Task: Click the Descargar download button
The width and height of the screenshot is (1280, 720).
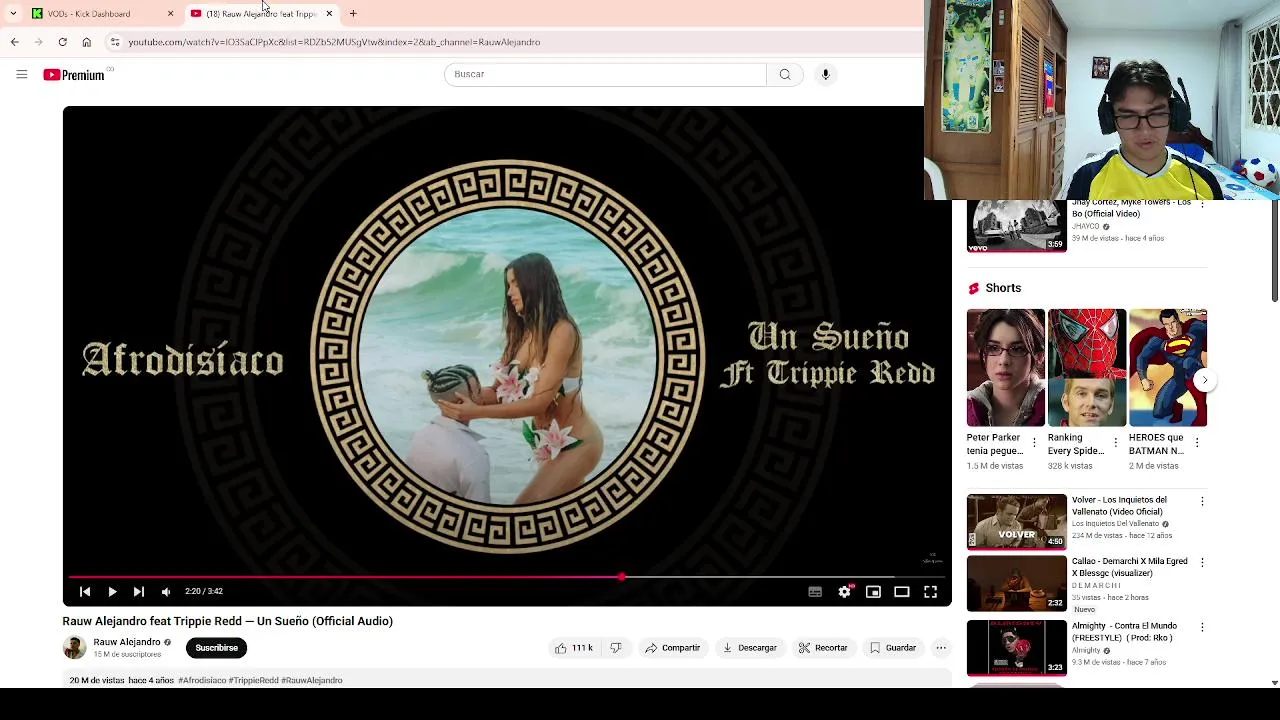Action: point(750,648)
